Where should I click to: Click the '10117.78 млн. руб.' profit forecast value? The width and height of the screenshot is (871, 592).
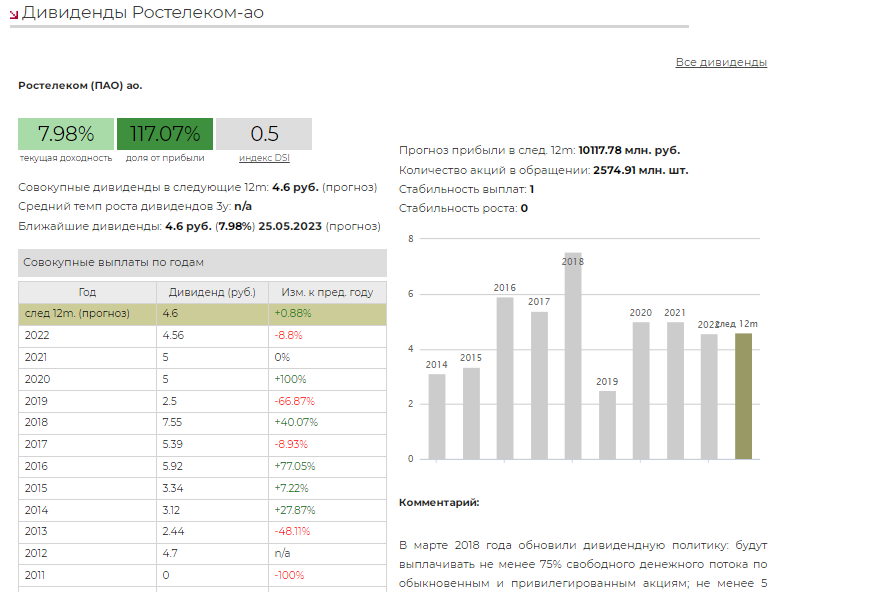point(629,150)
